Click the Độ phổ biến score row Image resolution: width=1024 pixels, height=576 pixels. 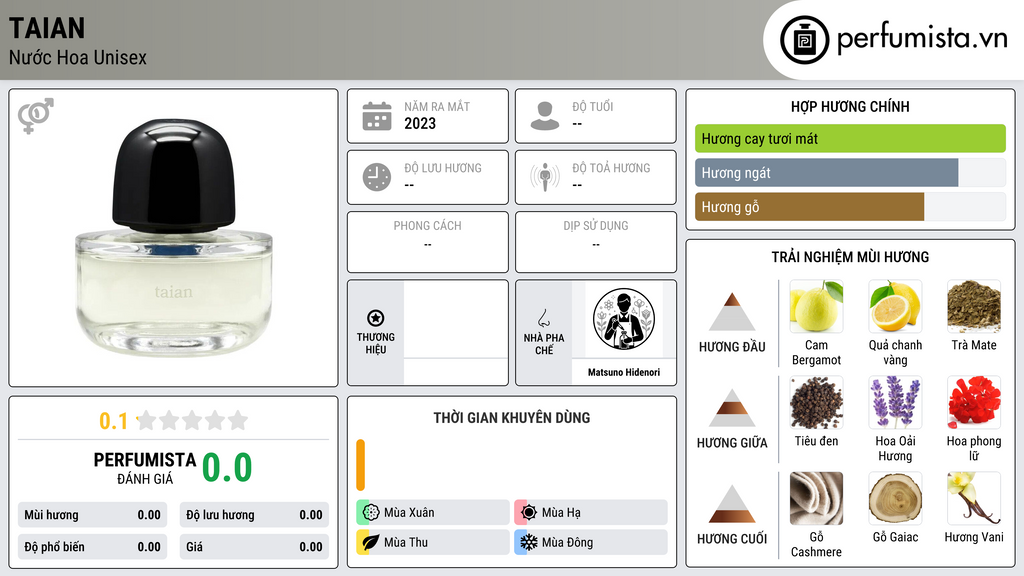92,547
